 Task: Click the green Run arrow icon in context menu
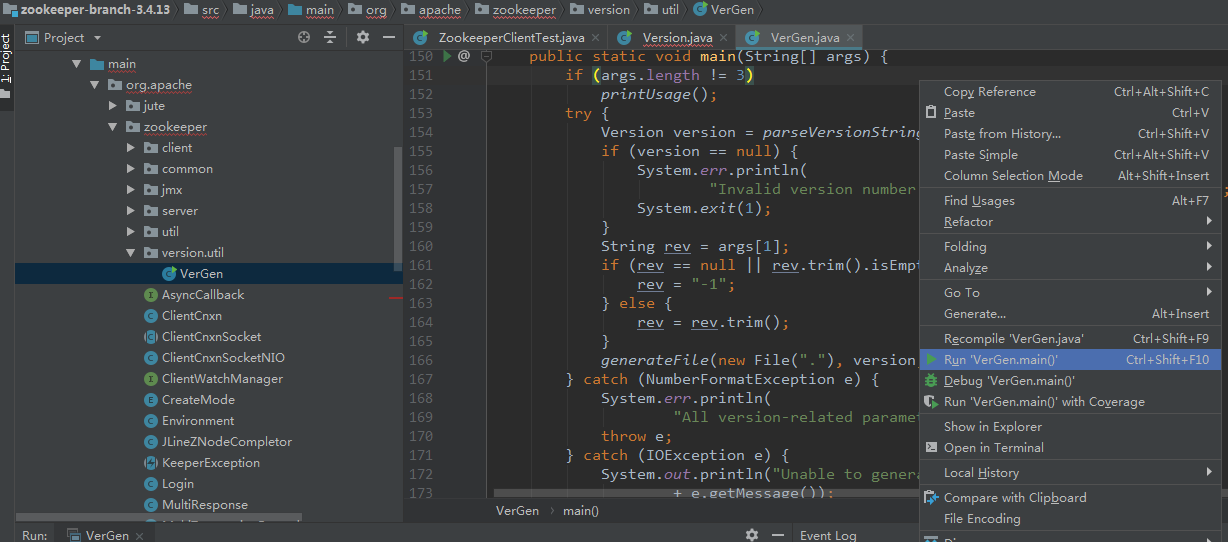(x=931, y=360)
